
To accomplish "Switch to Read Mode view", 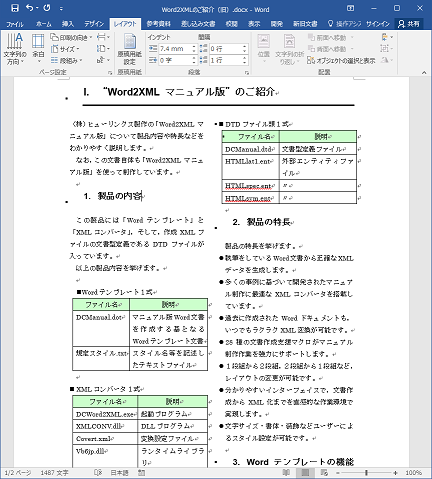I will [286, 473].
